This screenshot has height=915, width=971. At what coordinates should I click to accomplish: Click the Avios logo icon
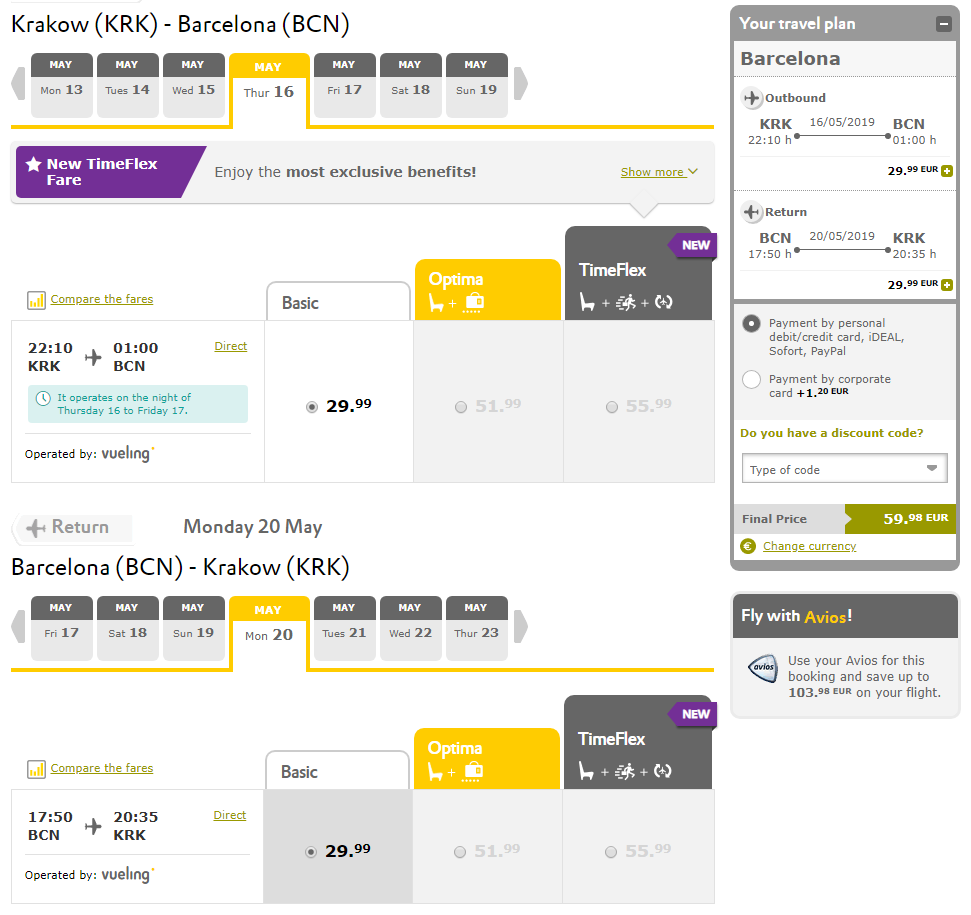tap(764, 669)
